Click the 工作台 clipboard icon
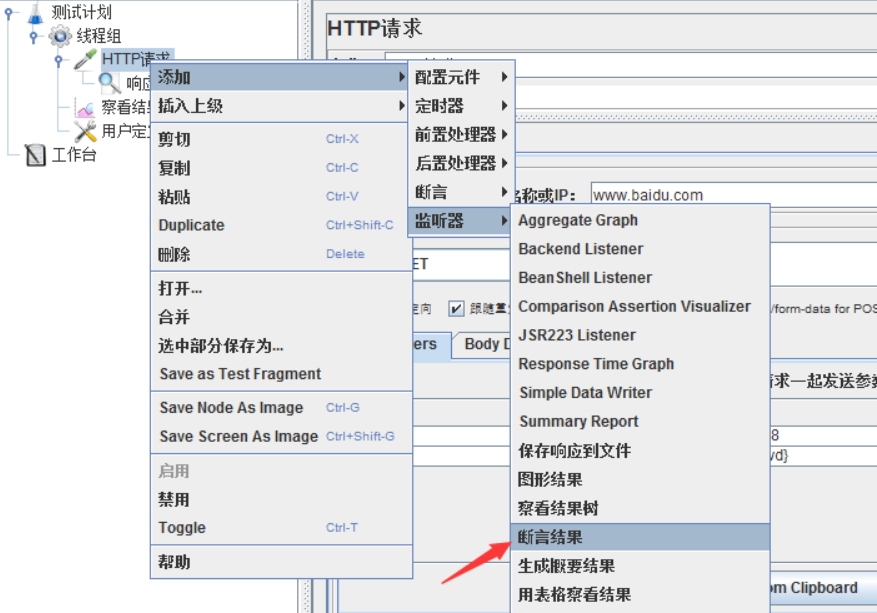The height and width of the screenshot is (613, 877). point(35,155)
